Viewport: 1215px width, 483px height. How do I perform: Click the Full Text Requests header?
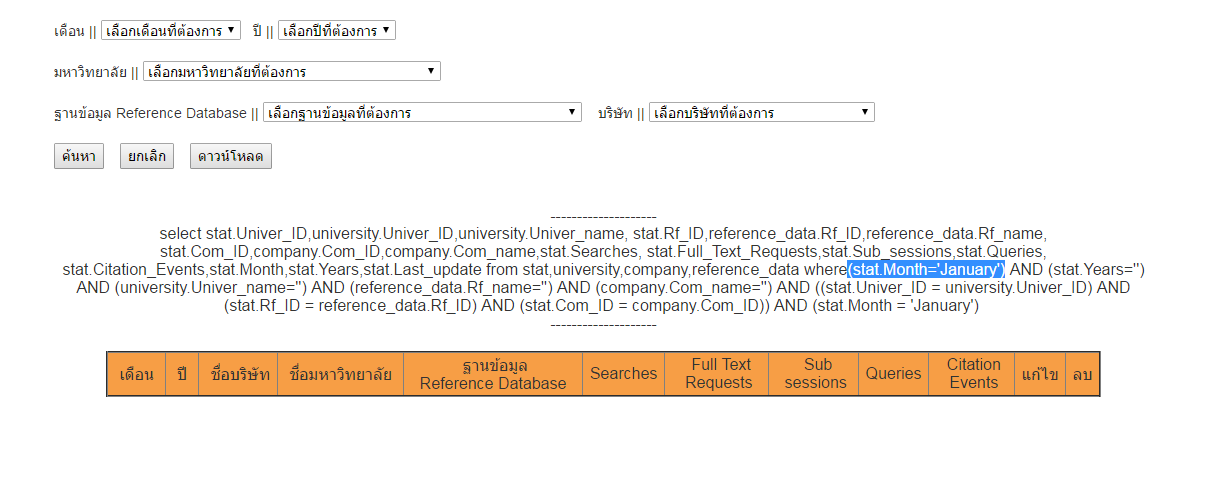point(718,374)
